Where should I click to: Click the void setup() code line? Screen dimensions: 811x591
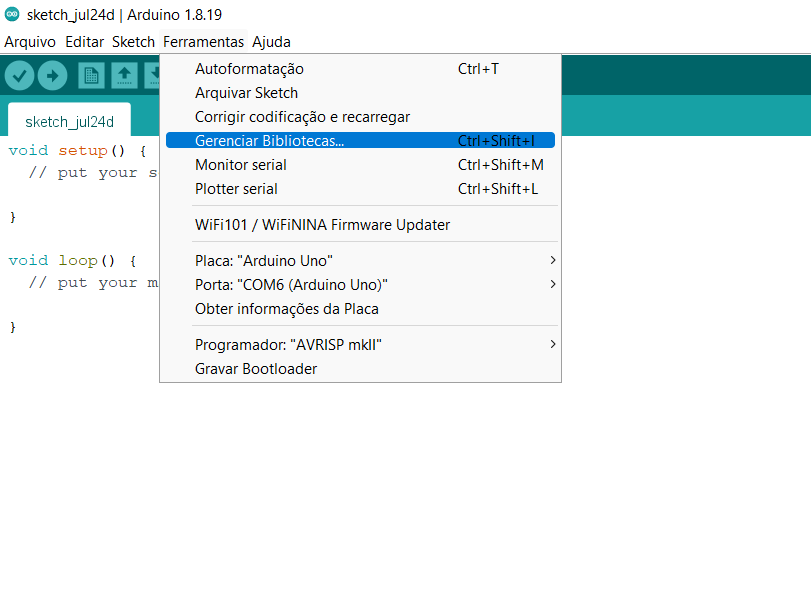point(78,150)
